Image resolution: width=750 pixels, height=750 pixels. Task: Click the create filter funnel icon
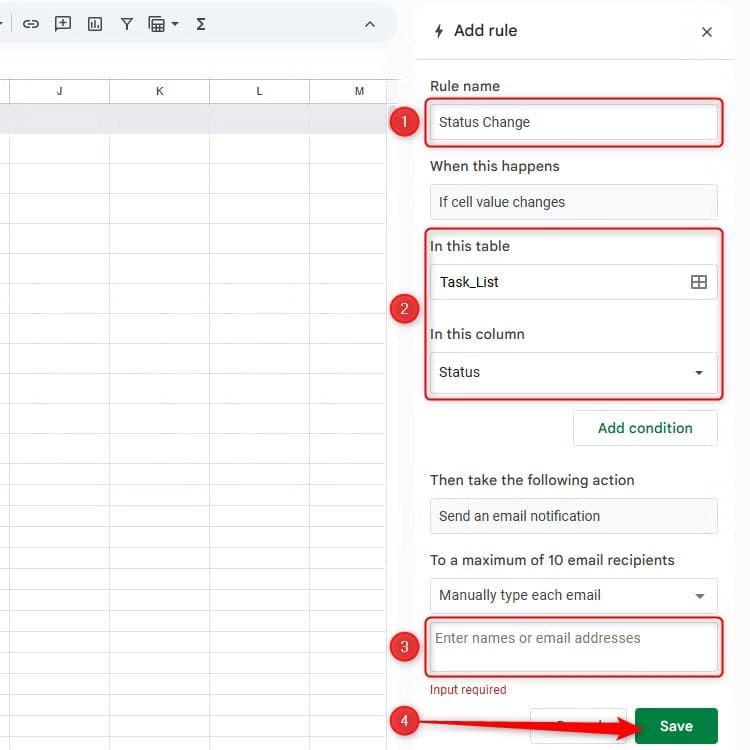point(127,24)
